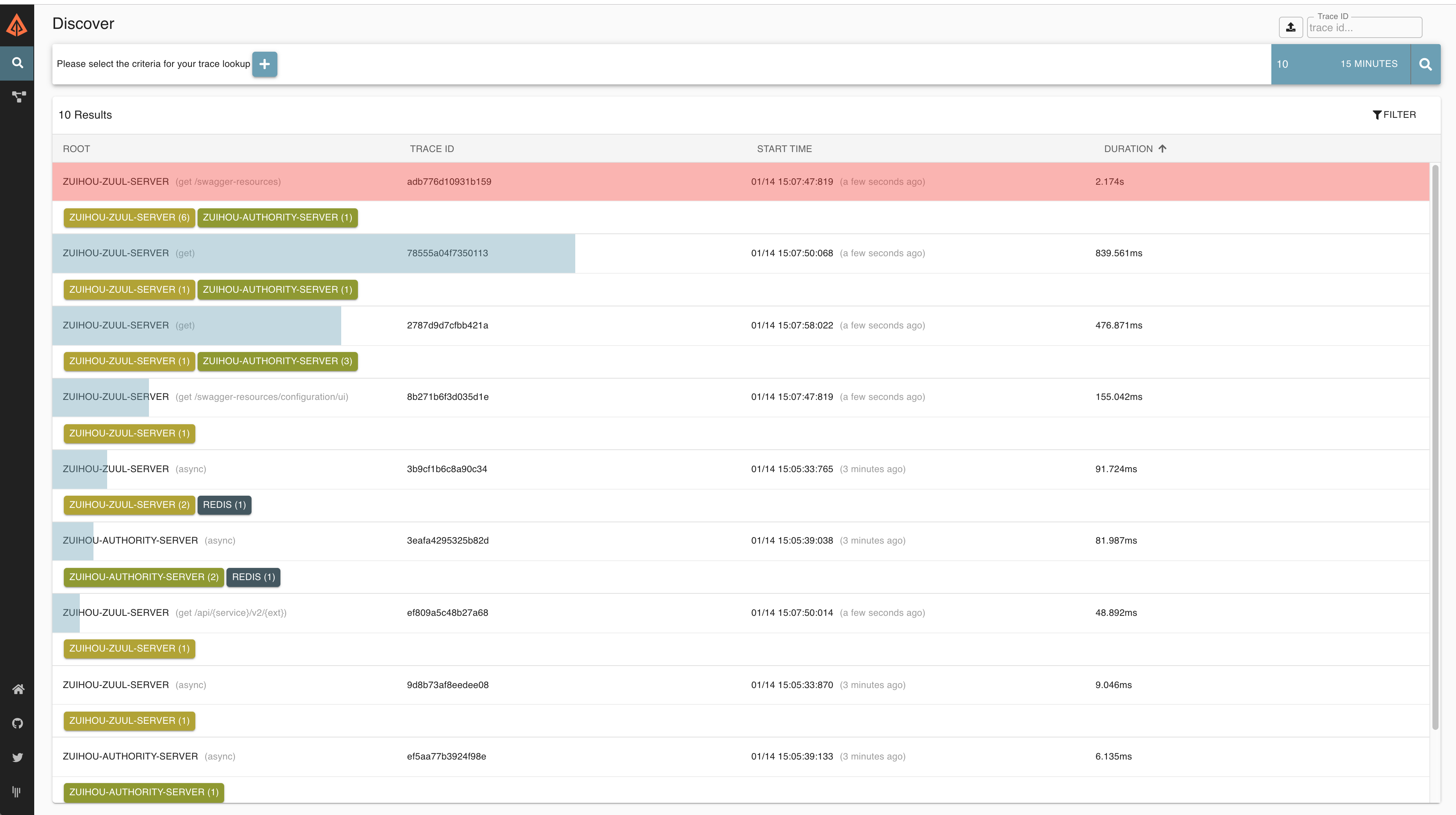
Task: Open the Twitter sidebar icon
Action: click(17, 757)
